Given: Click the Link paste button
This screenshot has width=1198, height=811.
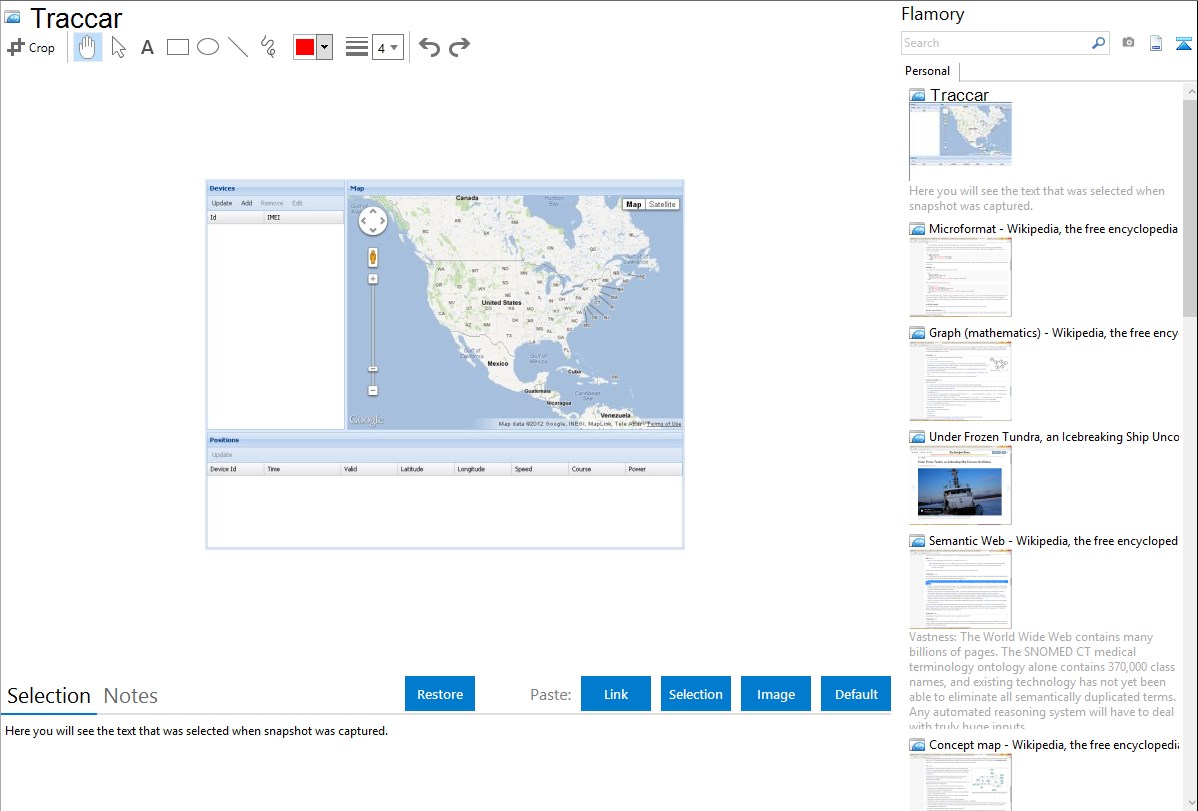Looking at the screenshot, I should [616, 694].
